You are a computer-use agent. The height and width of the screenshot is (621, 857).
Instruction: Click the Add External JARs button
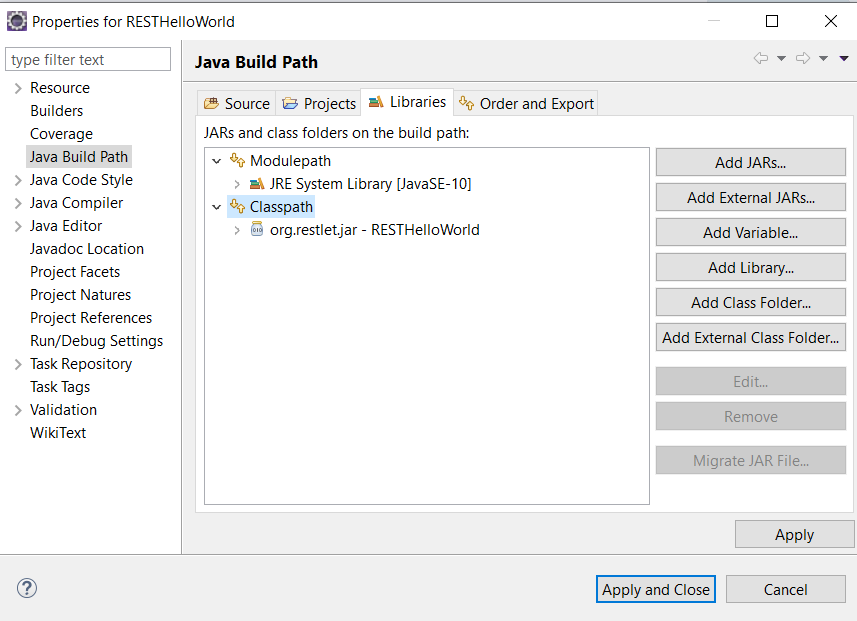[x=750, y=198]
